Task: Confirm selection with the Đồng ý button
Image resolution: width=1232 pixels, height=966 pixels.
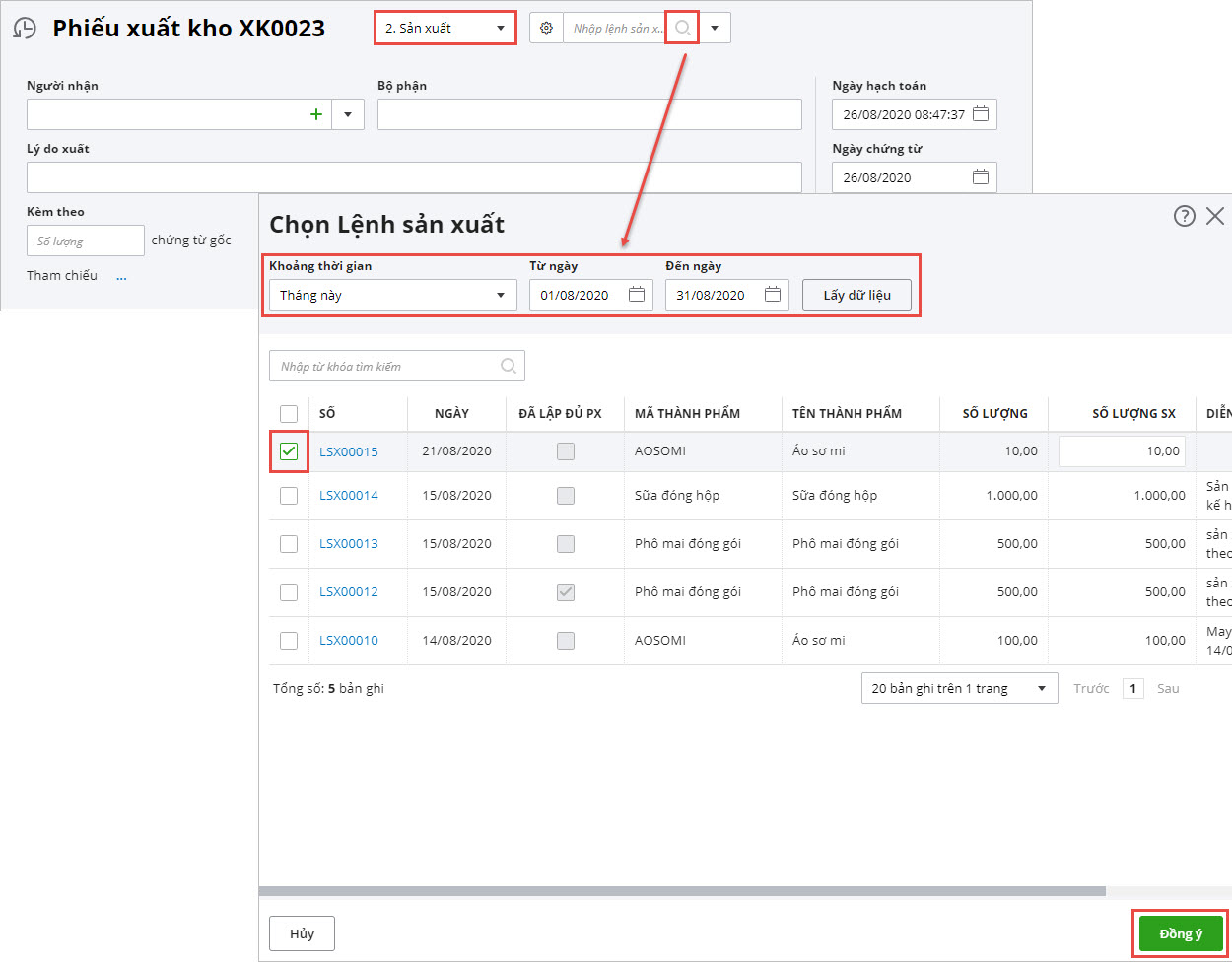Action: (x=1180, y=934)
